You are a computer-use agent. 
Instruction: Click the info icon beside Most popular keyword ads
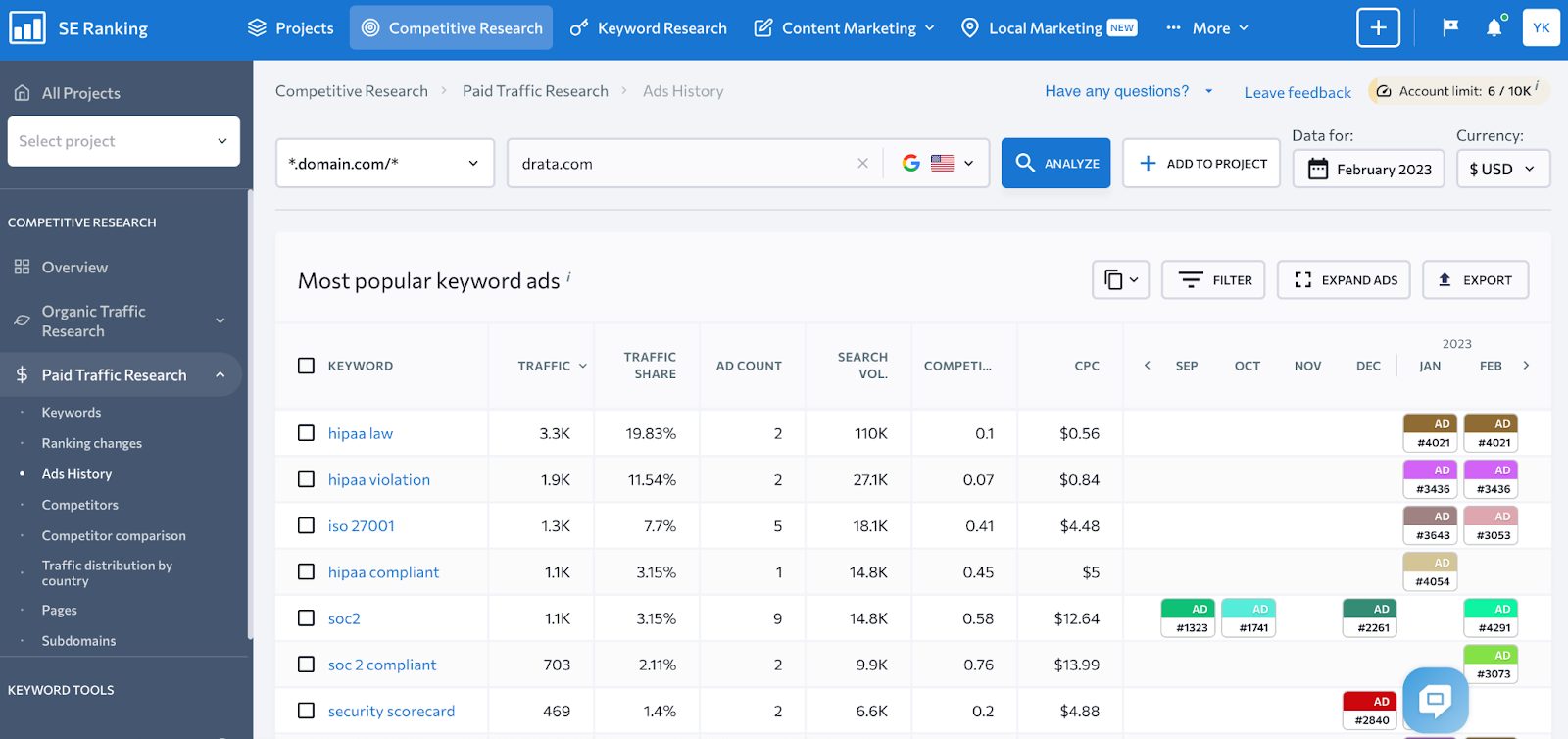(568, 277)
